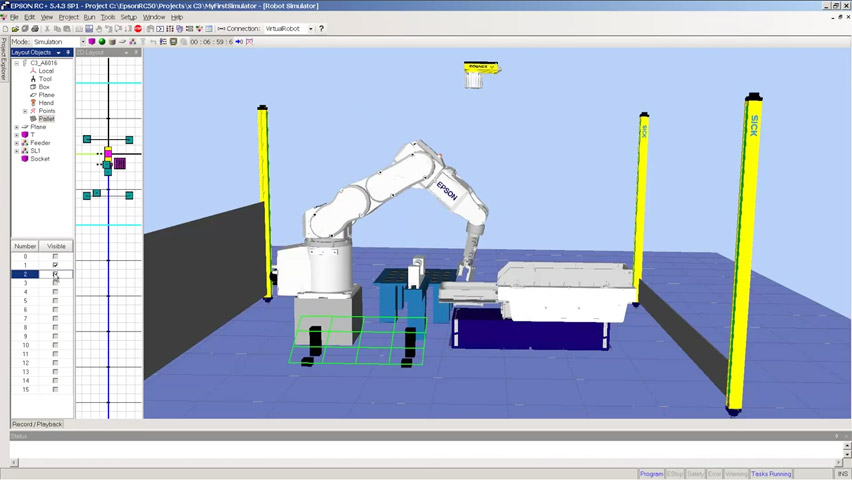Click the Save all files icon

[x=25, y=29]
